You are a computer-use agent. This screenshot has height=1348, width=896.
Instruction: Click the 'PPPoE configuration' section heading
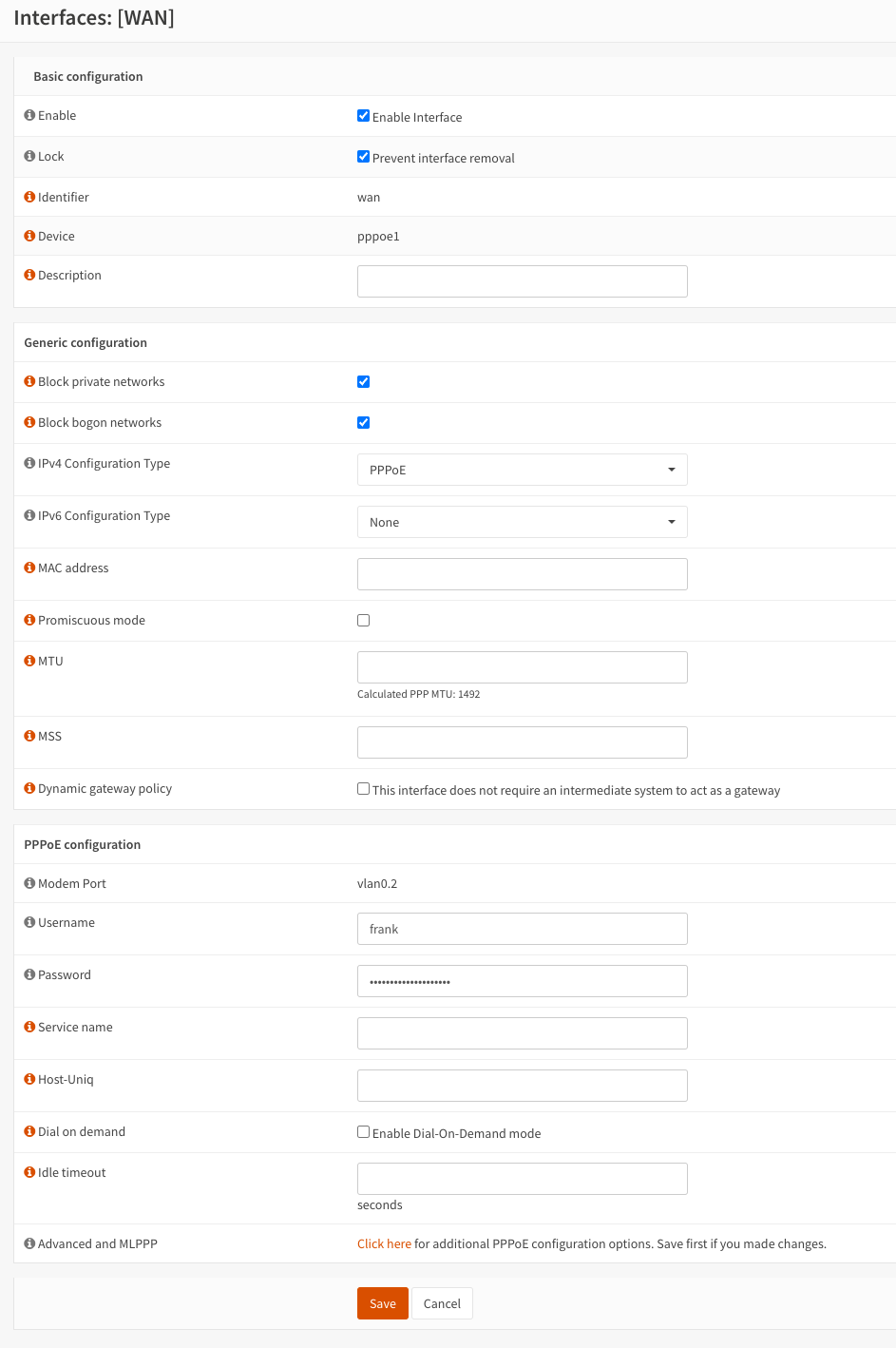click(x=83, y=844)
